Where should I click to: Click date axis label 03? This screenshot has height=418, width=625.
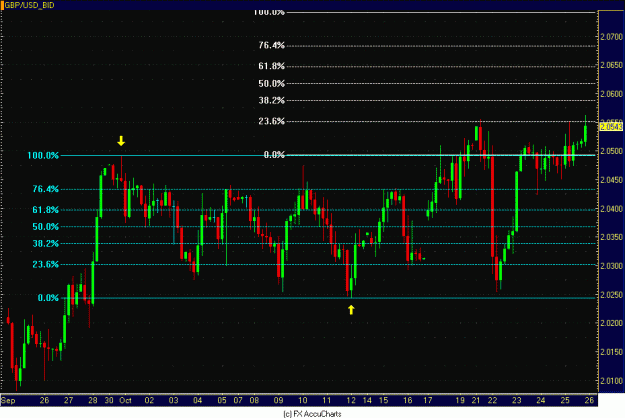(173, 400)
